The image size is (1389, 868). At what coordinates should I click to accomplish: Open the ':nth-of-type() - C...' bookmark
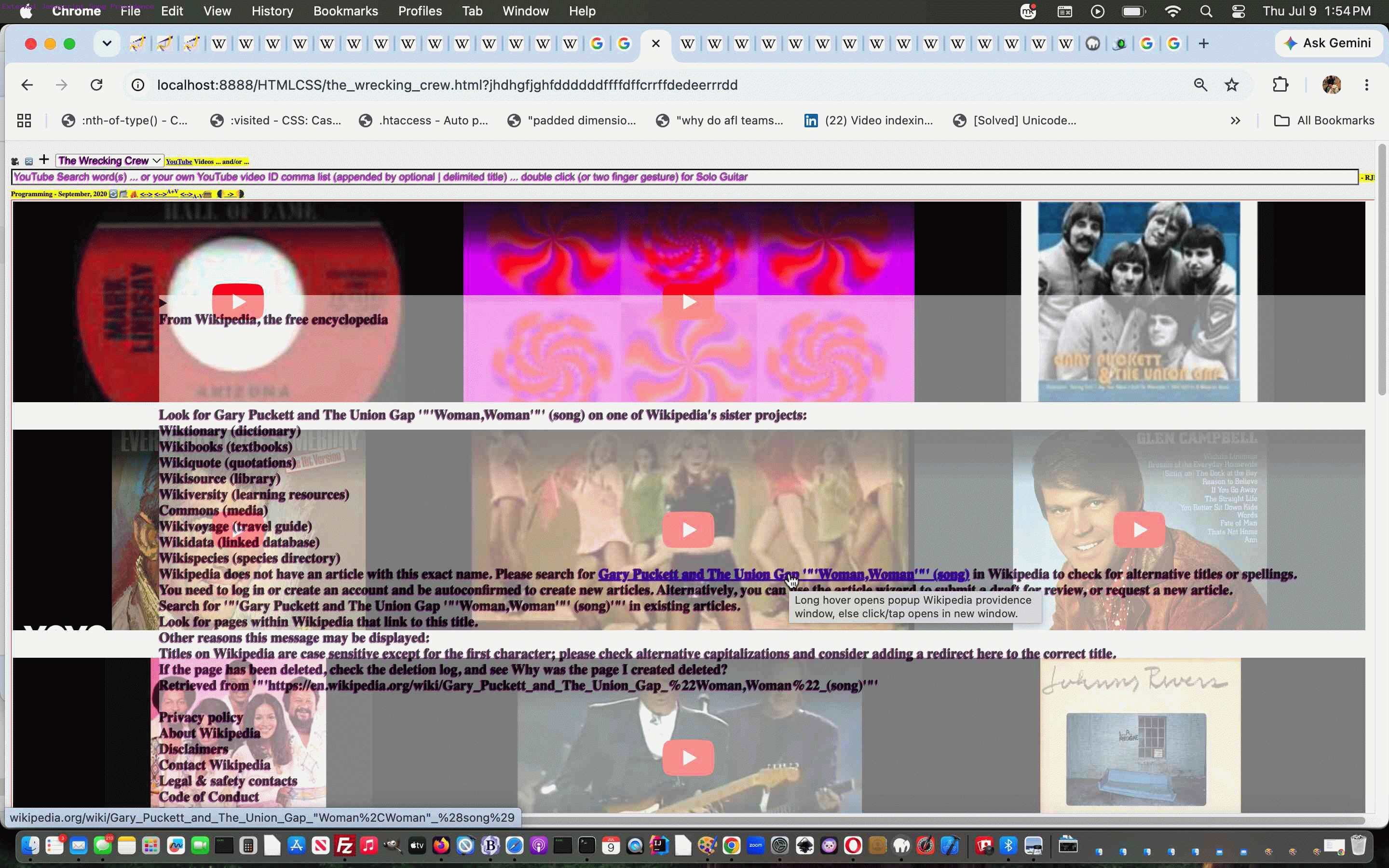[124, 121]
